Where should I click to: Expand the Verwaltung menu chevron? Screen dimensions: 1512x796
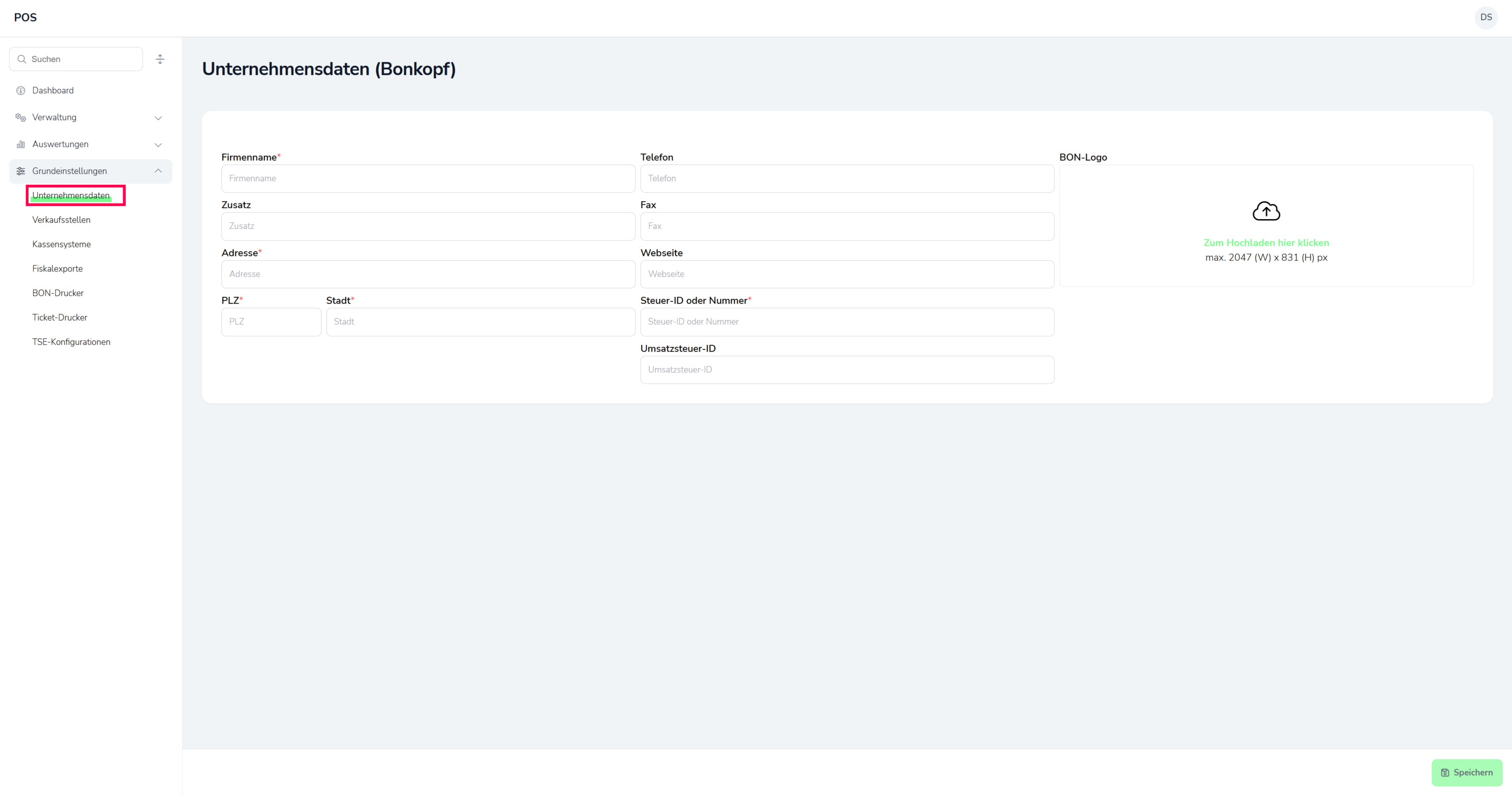pyautogui.click(x=158, y=118)
